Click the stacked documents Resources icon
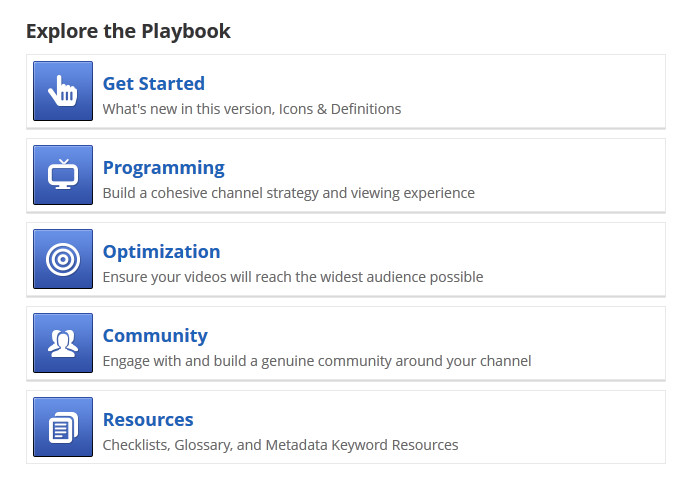Image resolution: width=679 pixels, height=481 pixels. coord(63,427)
